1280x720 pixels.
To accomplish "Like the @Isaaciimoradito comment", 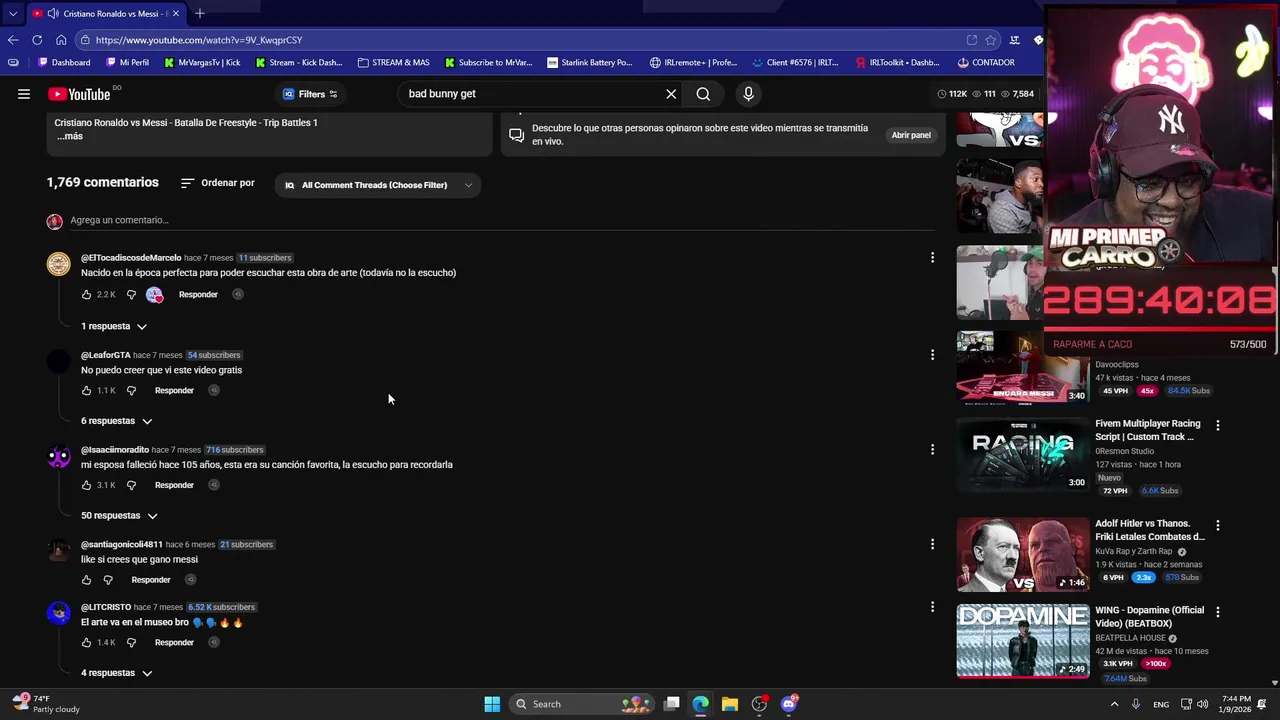I will click(86, 485).
